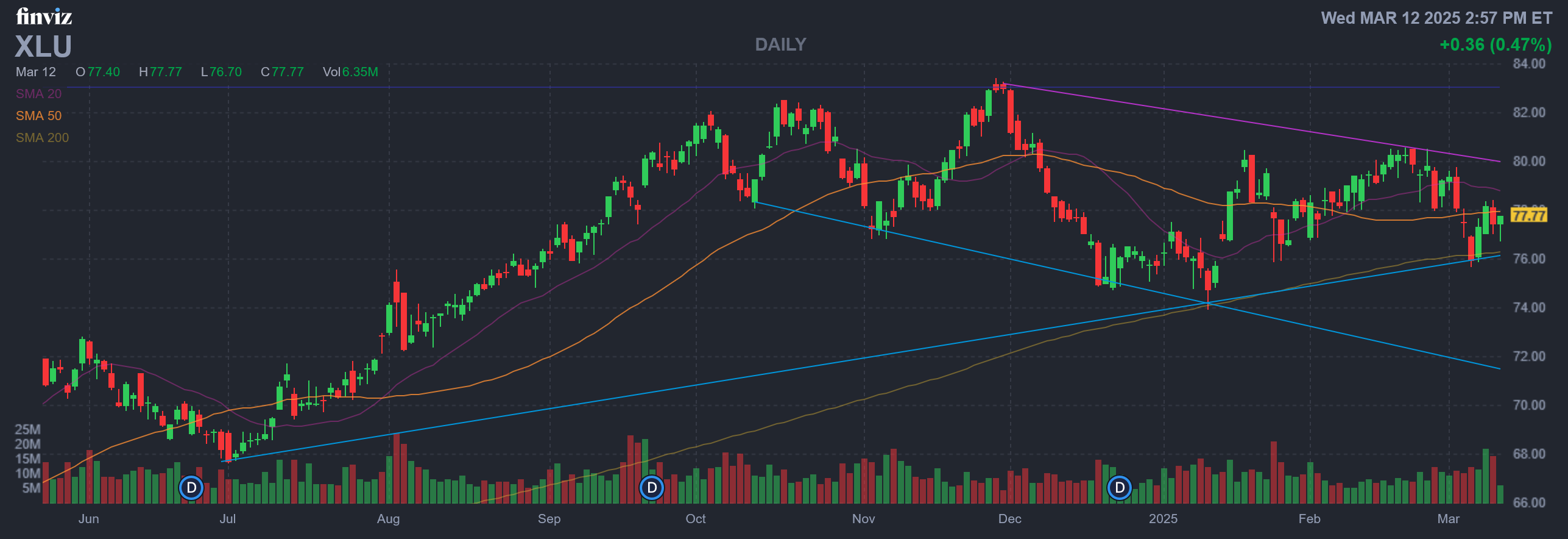Toggle the SMA 50 legend label
Viewport: 1568px width, 539px height.
(38, 116)
